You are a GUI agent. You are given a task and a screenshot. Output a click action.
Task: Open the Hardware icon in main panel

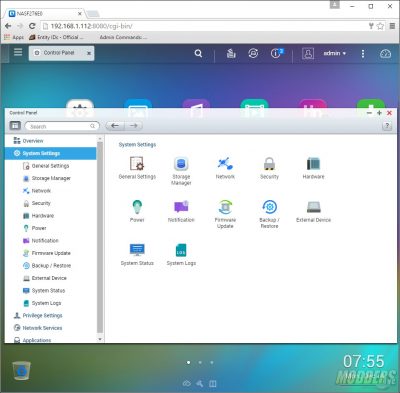pos(313,164)
